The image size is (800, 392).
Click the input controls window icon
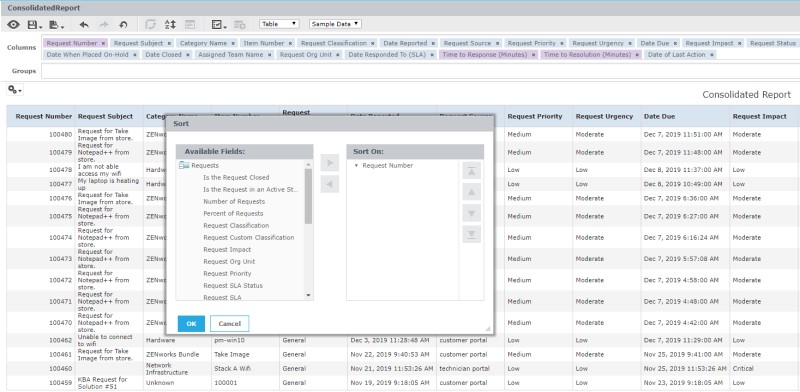tap(190, 24)
